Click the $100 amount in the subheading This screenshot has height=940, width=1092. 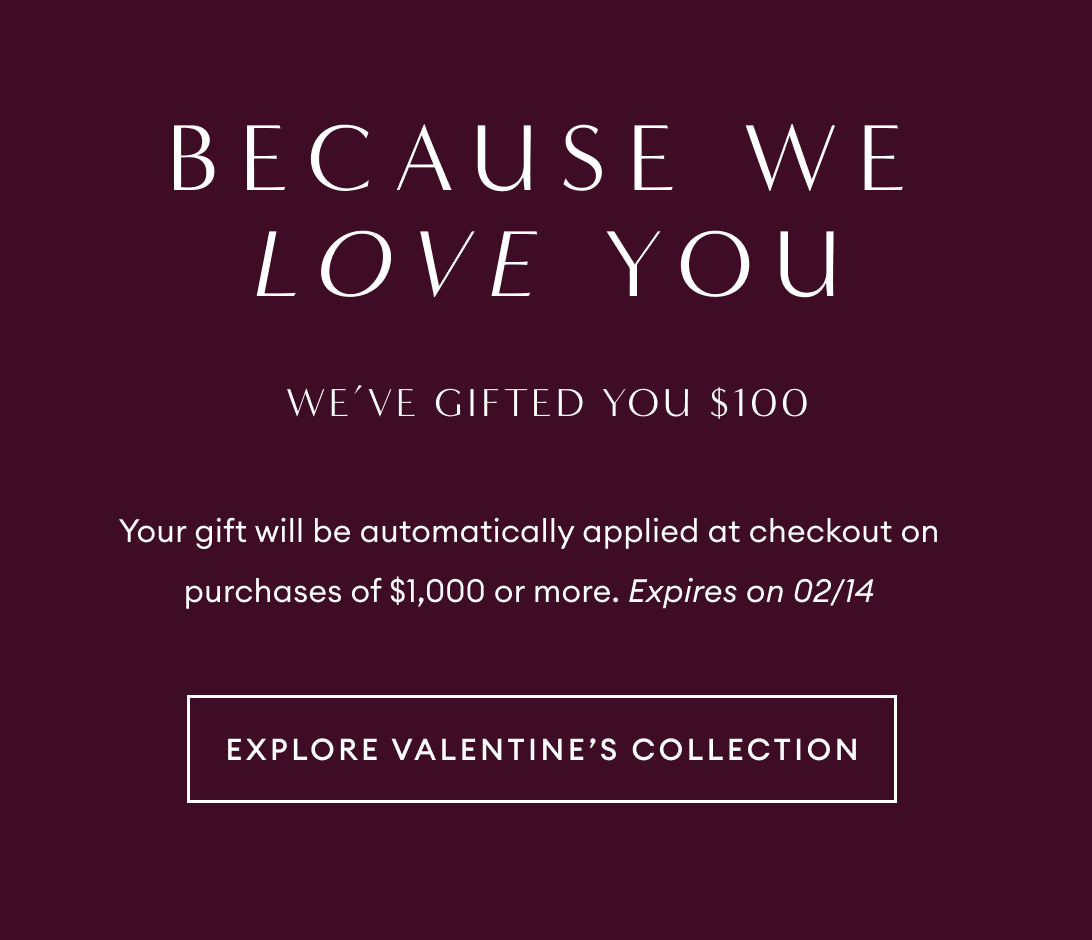coord(759,403)
